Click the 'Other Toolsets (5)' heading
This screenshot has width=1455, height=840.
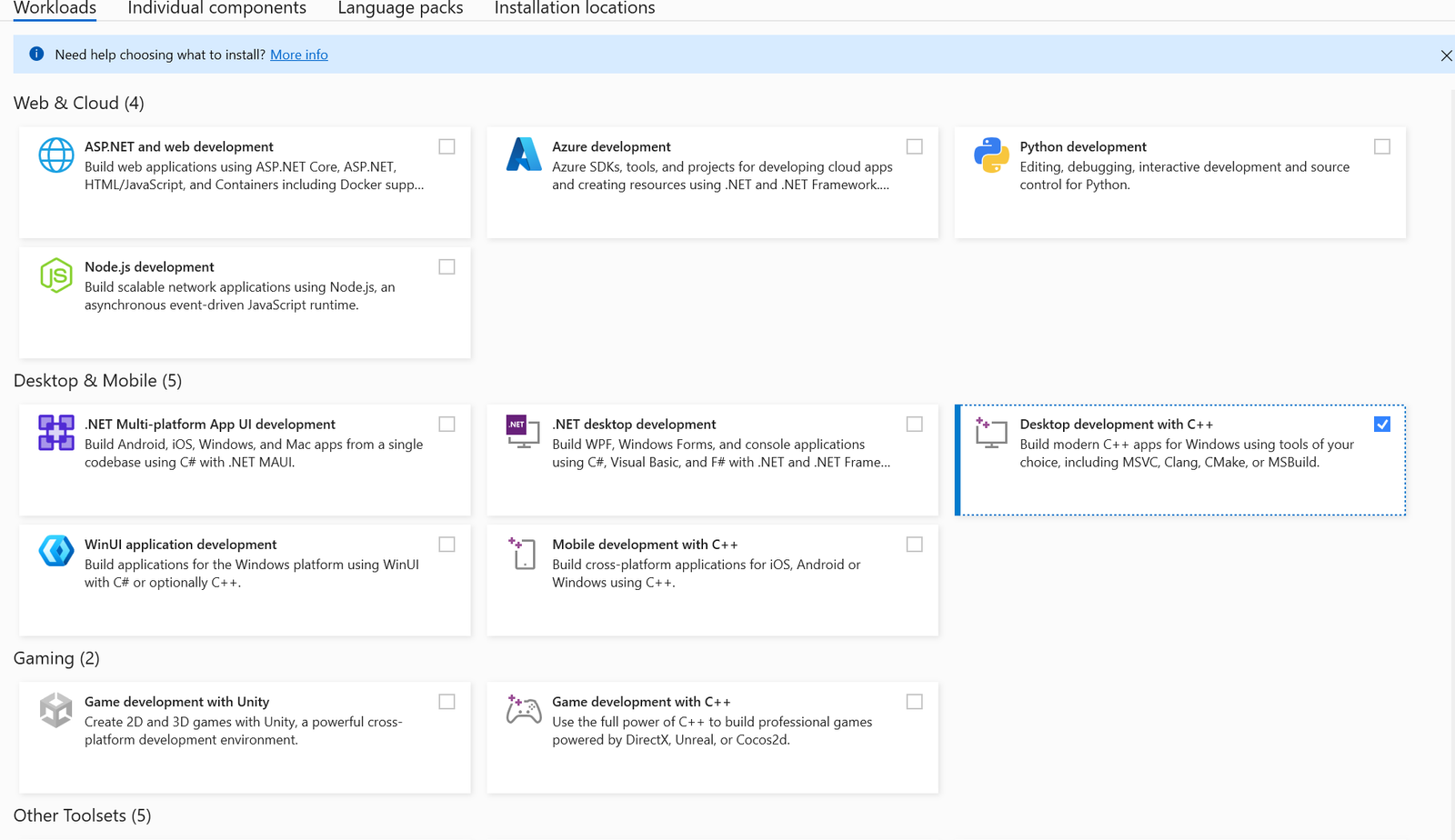pyautogui.click(x=82, y=815)
